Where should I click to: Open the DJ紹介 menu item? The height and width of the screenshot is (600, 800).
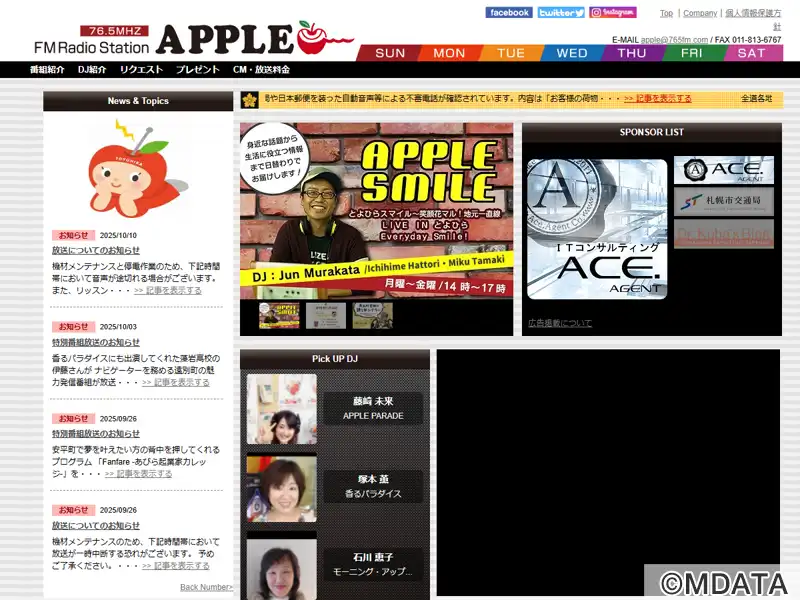pyautogui.click(x=92, y=70)
